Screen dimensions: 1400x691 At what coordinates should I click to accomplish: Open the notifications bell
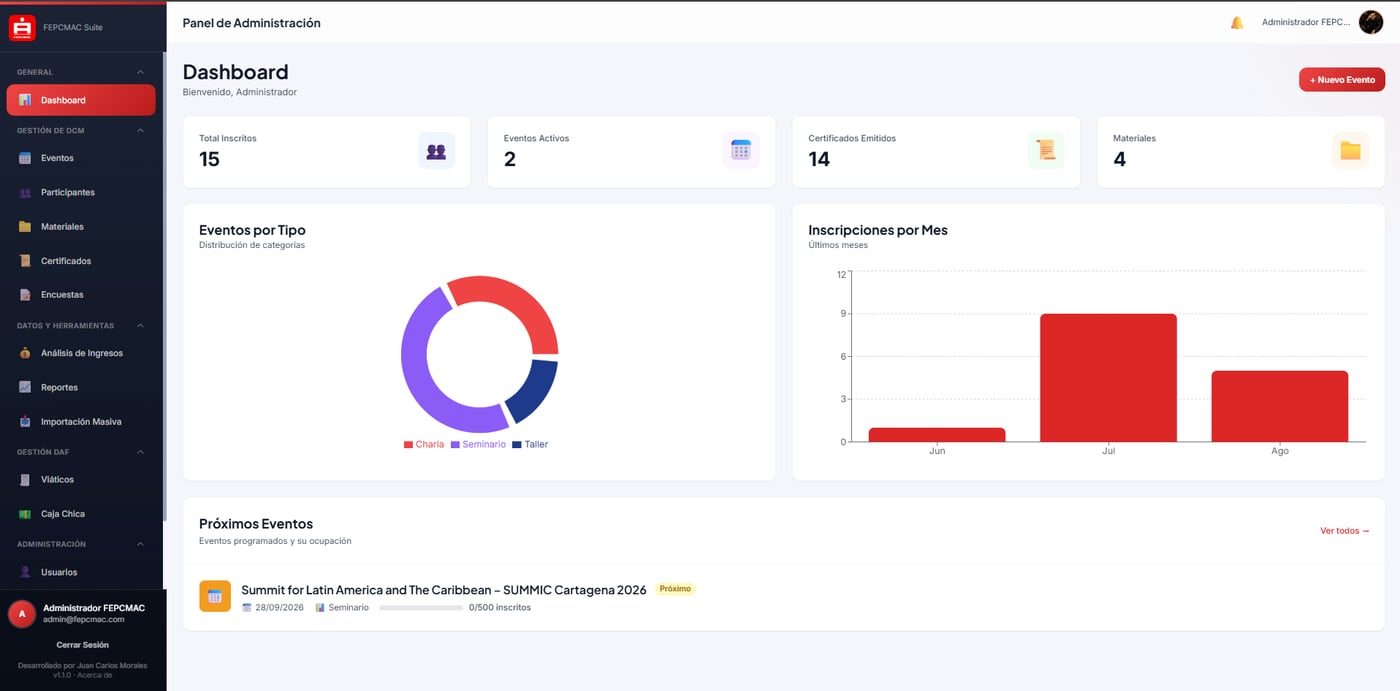[1237, 23]
